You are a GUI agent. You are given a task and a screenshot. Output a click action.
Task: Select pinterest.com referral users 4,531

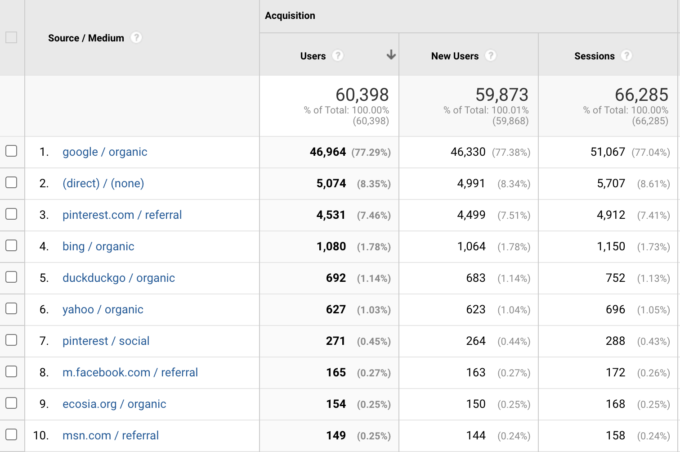(331, 215)
